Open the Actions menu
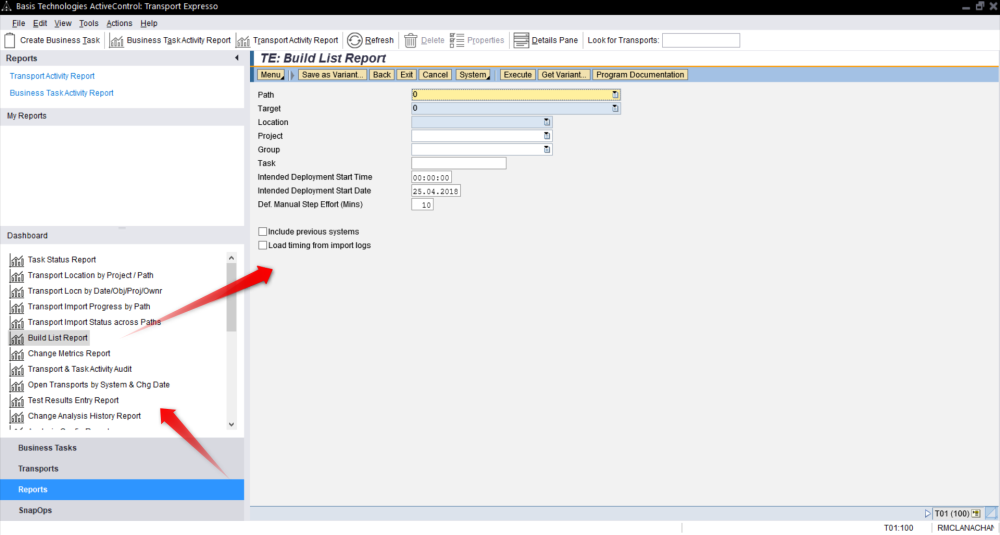This screenshot has width=1000, height=535. [x=119, y=23]
